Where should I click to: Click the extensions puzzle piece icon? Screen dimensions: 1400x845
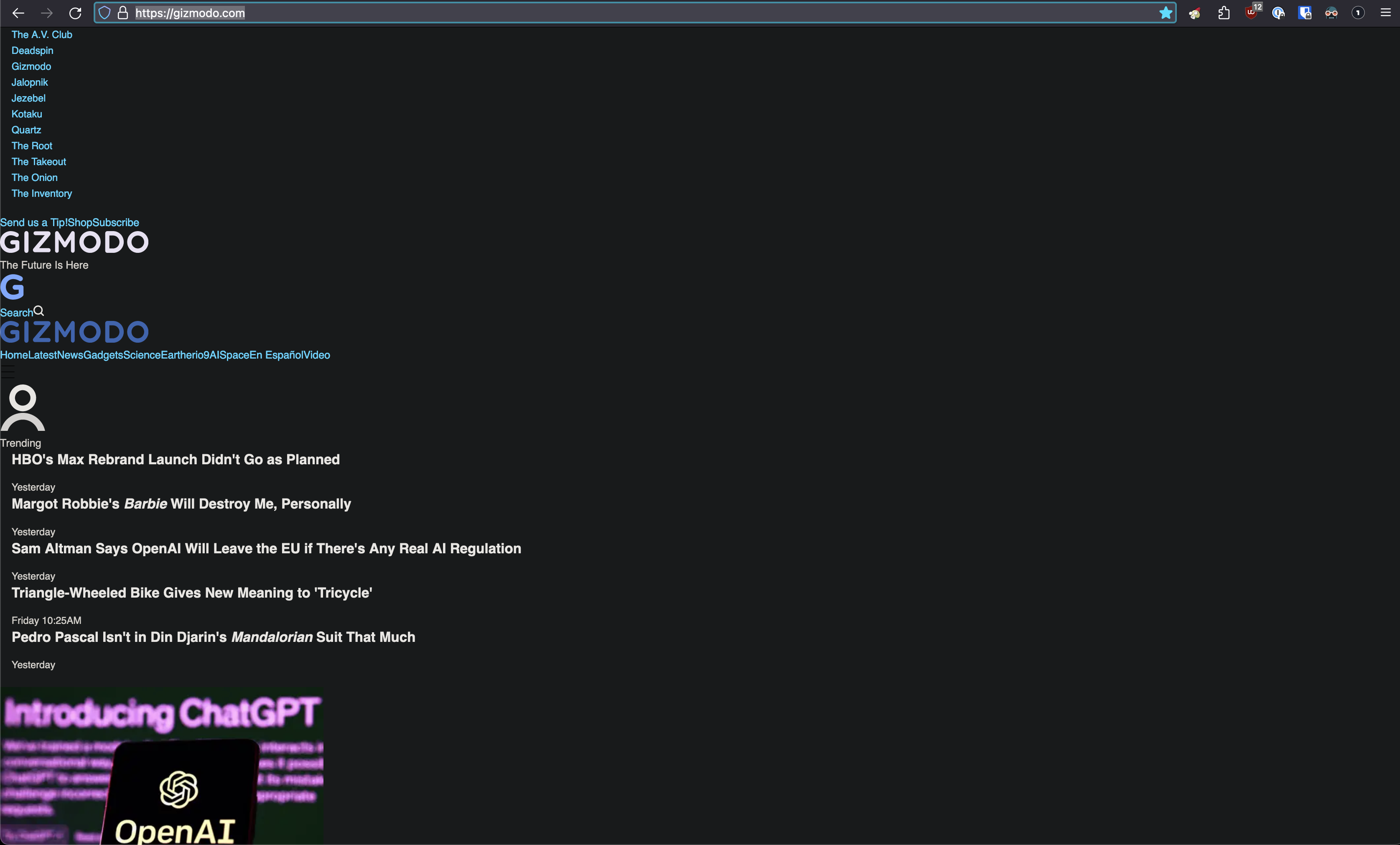pos(1223,13)
